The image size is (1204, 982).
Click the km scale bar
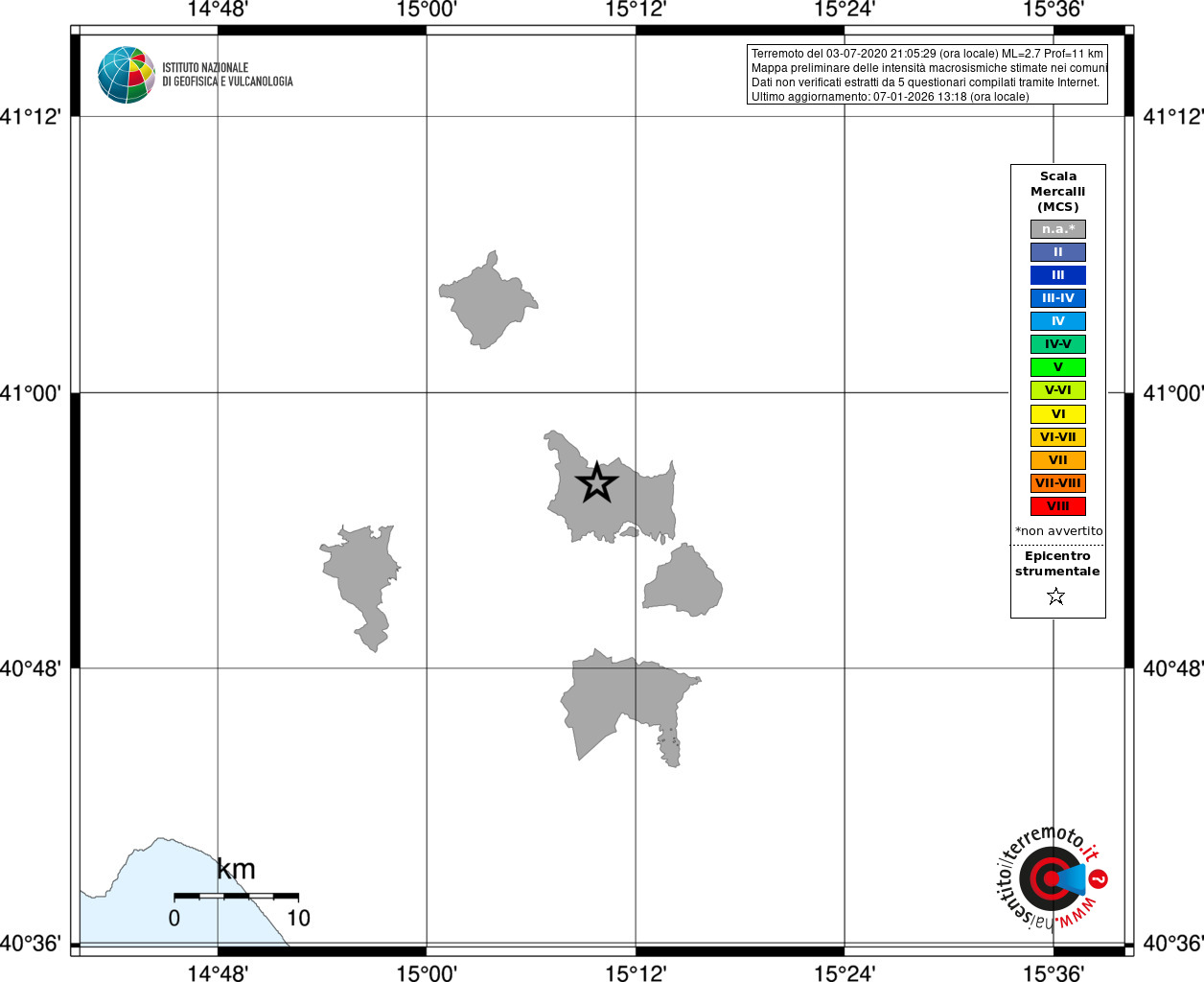click(236, 896)
